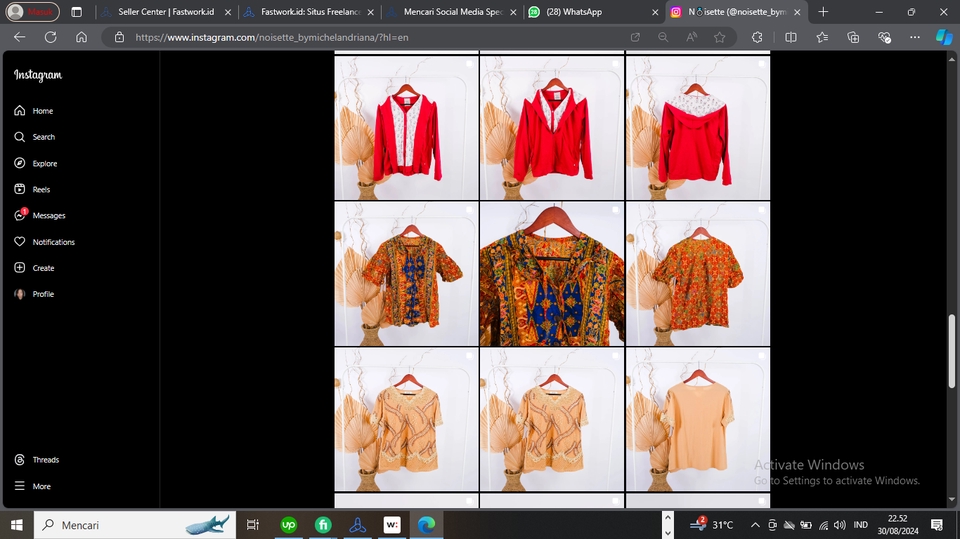Open Copilot sidebar icon
960x539 pixels.
[944, 37]
